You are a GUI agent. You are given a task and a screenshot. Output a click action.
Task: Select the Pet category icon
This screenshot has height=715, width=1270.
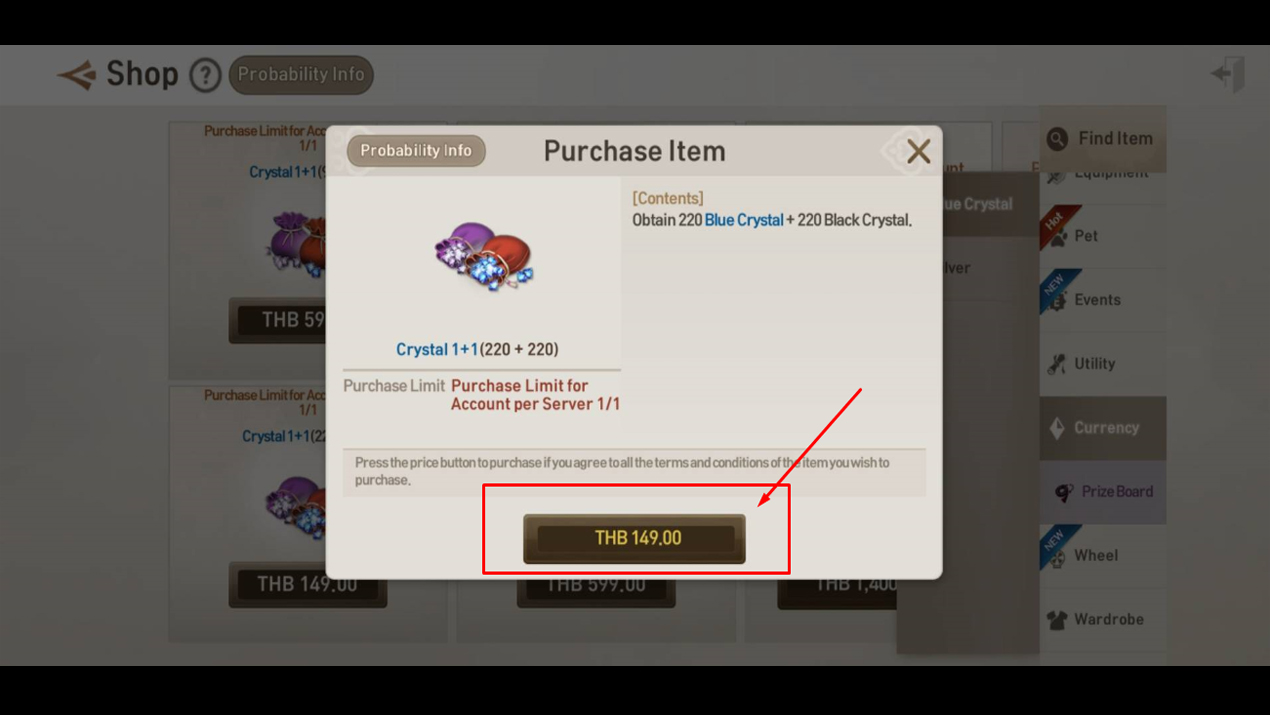click(1058, 236)
